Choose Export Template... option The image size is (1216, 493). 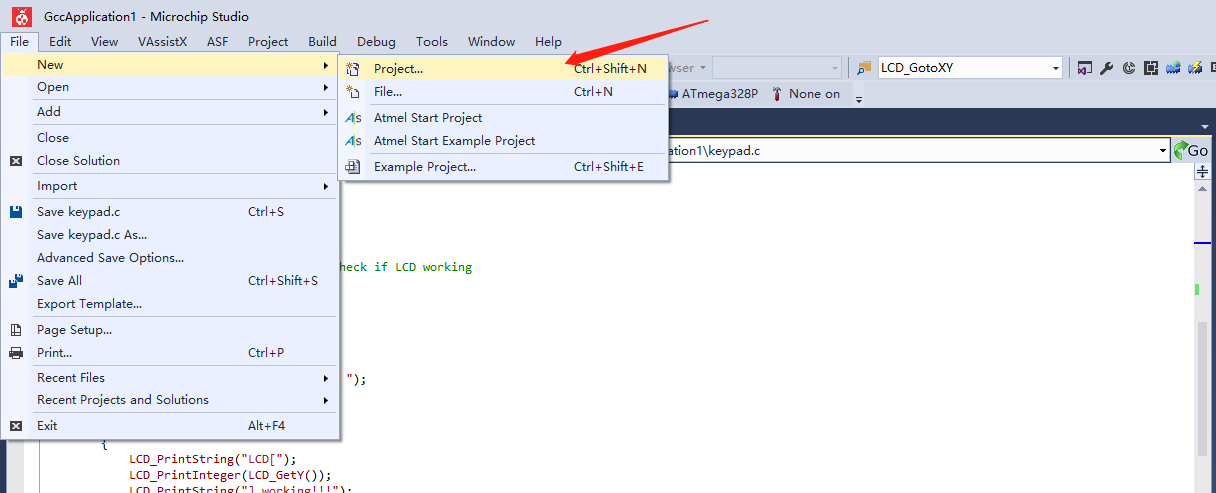coord(170,303)
